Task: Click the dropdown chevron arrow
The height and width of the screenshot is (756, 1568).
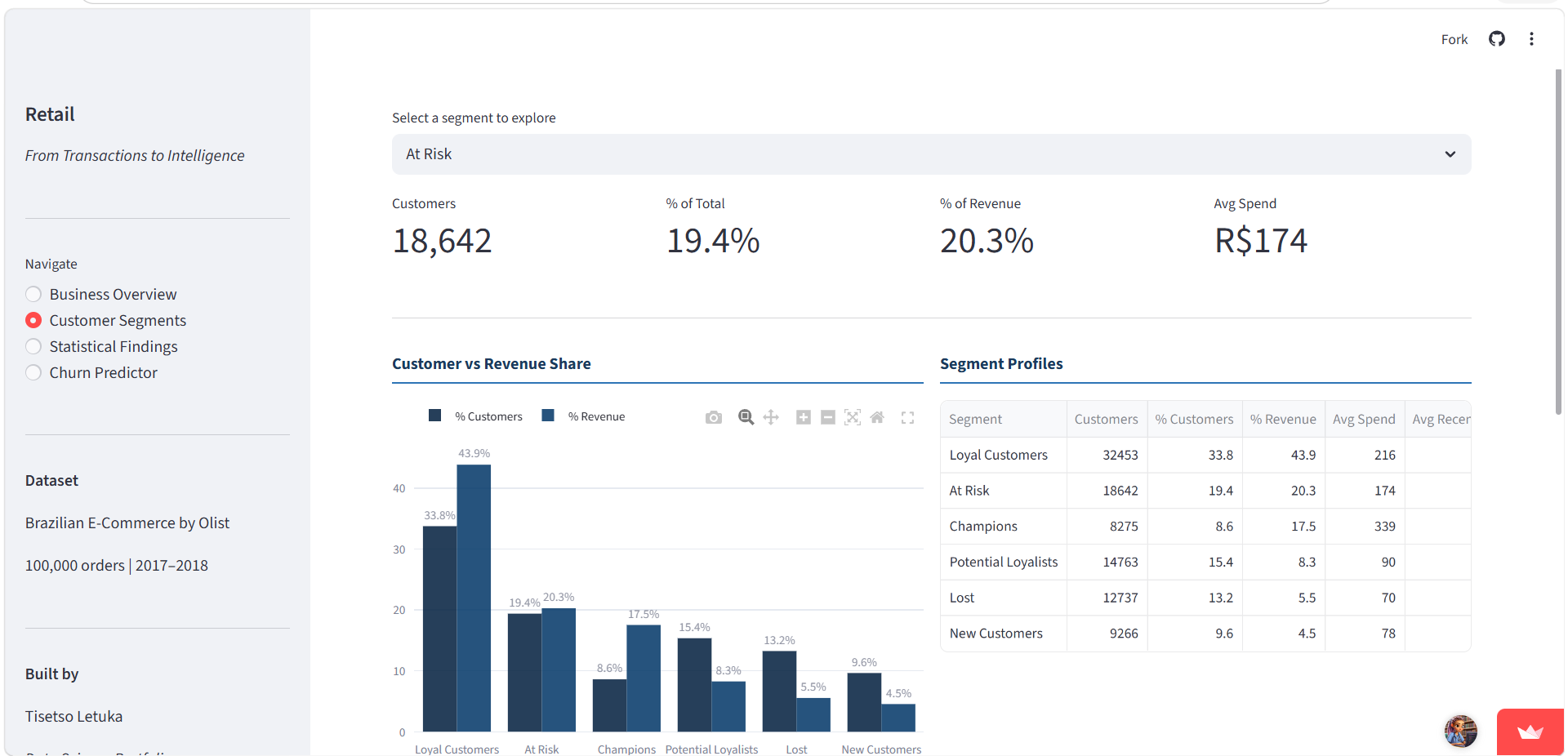Action: coord(1450,154)
